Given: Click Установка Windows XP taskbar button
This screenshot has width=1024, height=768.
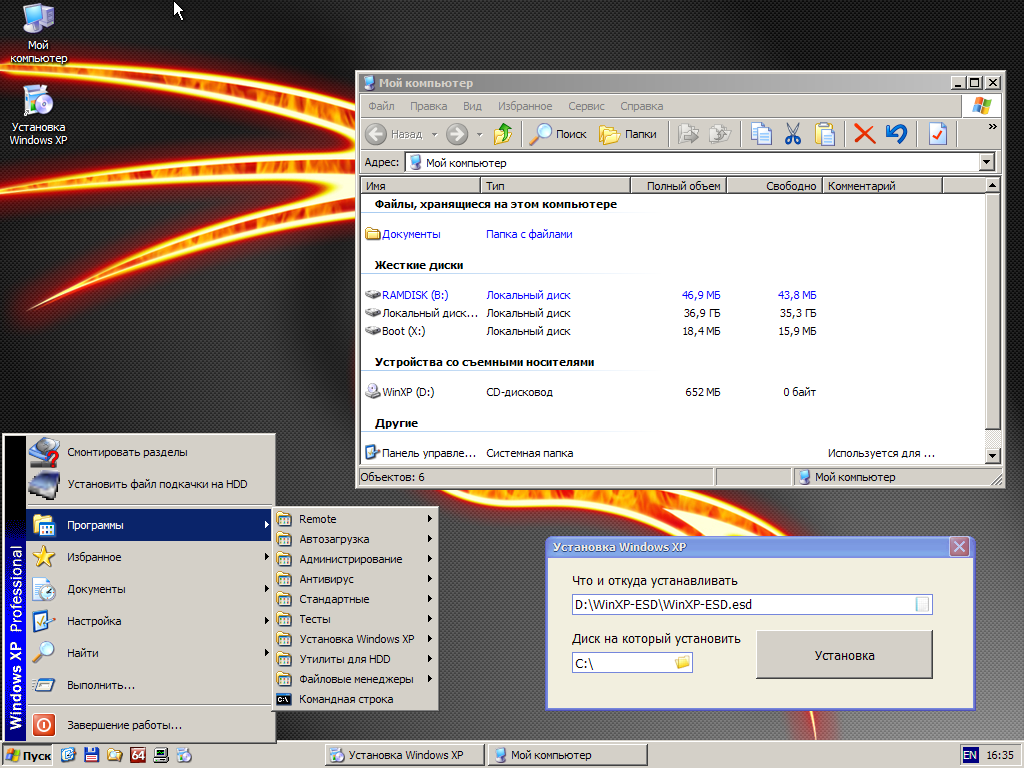Looking at the screenshot, I should [405, 755].
